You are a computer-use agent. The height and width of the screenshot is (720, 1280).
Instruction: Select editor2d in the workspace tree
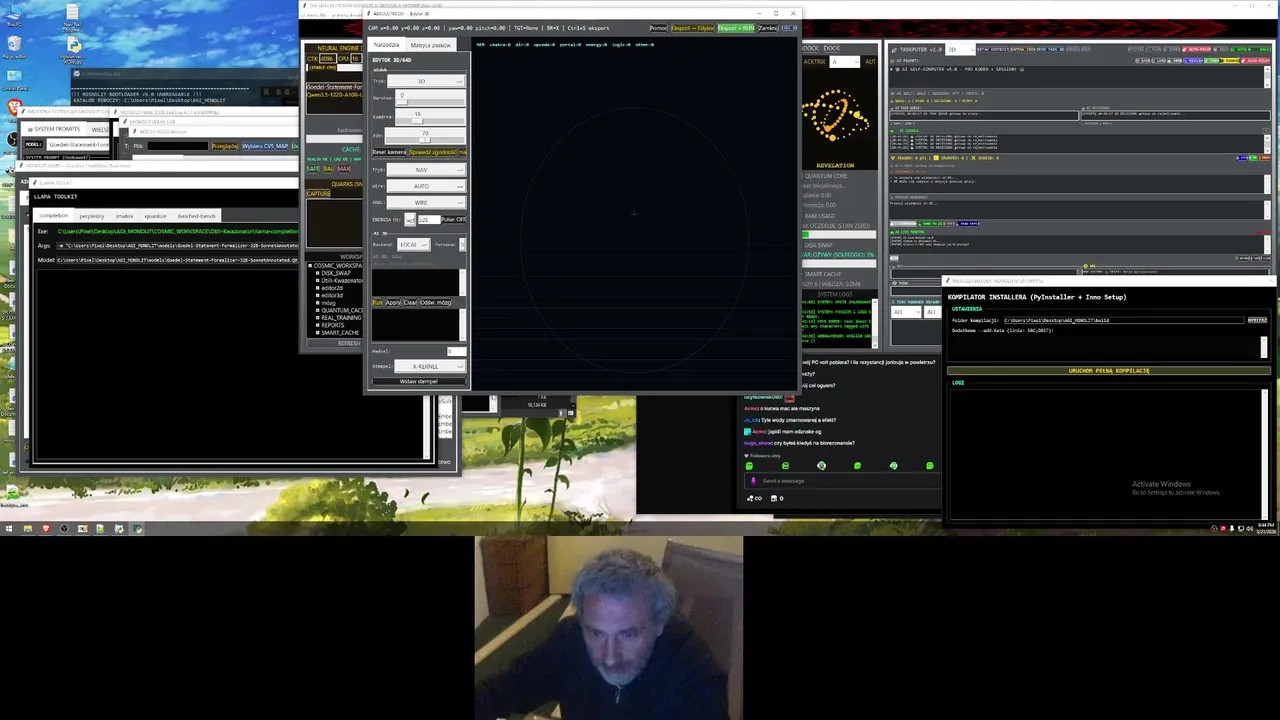pos(332,288)
